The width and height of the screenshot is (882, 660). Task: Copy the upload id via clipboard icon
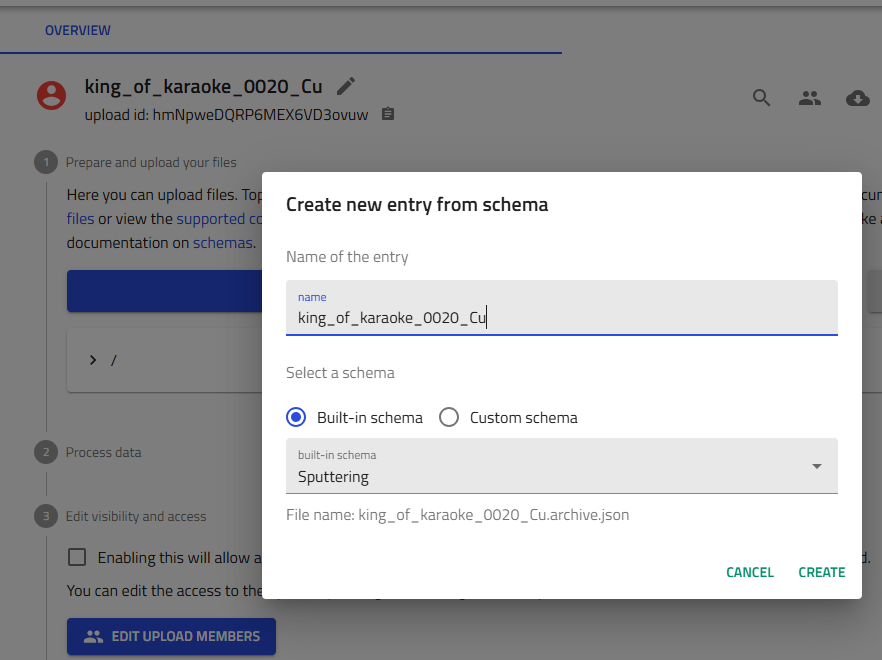(x=387, y=114)
